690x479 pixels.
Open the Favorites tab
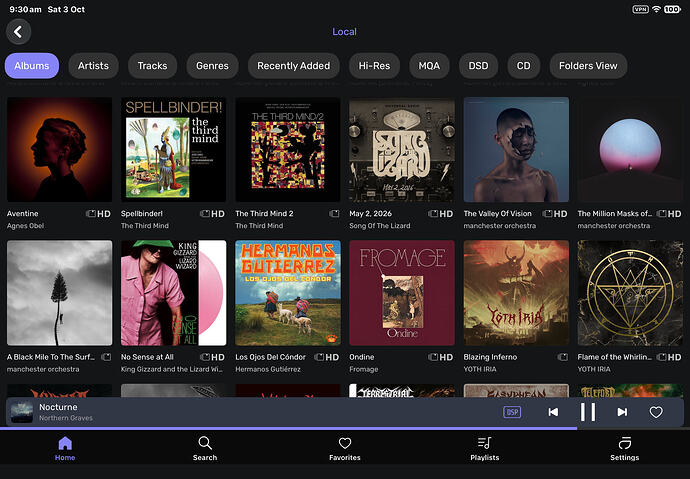click(345, 449)
